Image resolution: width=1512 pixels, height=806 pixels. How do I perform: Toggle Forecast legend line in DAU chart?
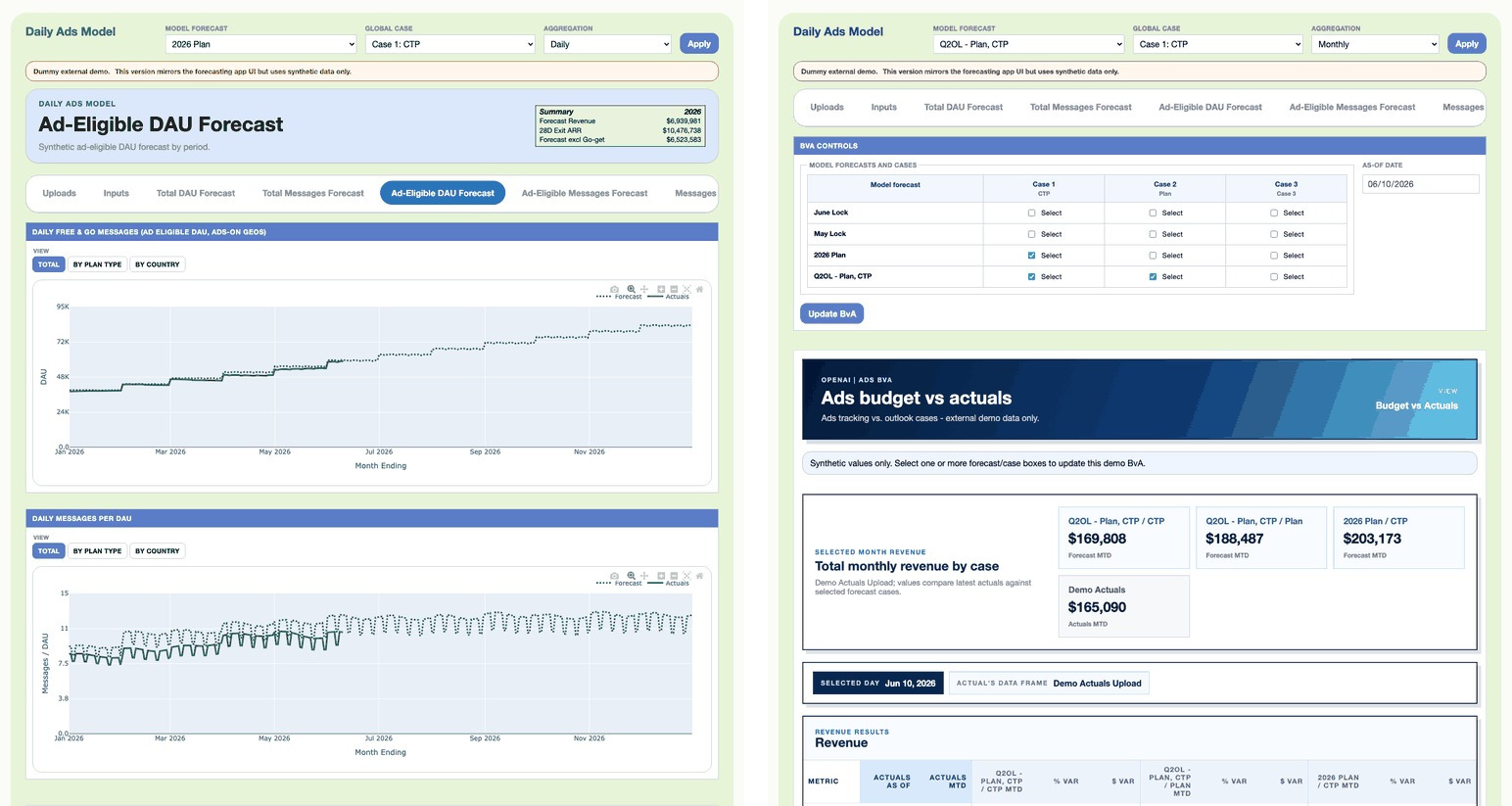coord(619,296)
